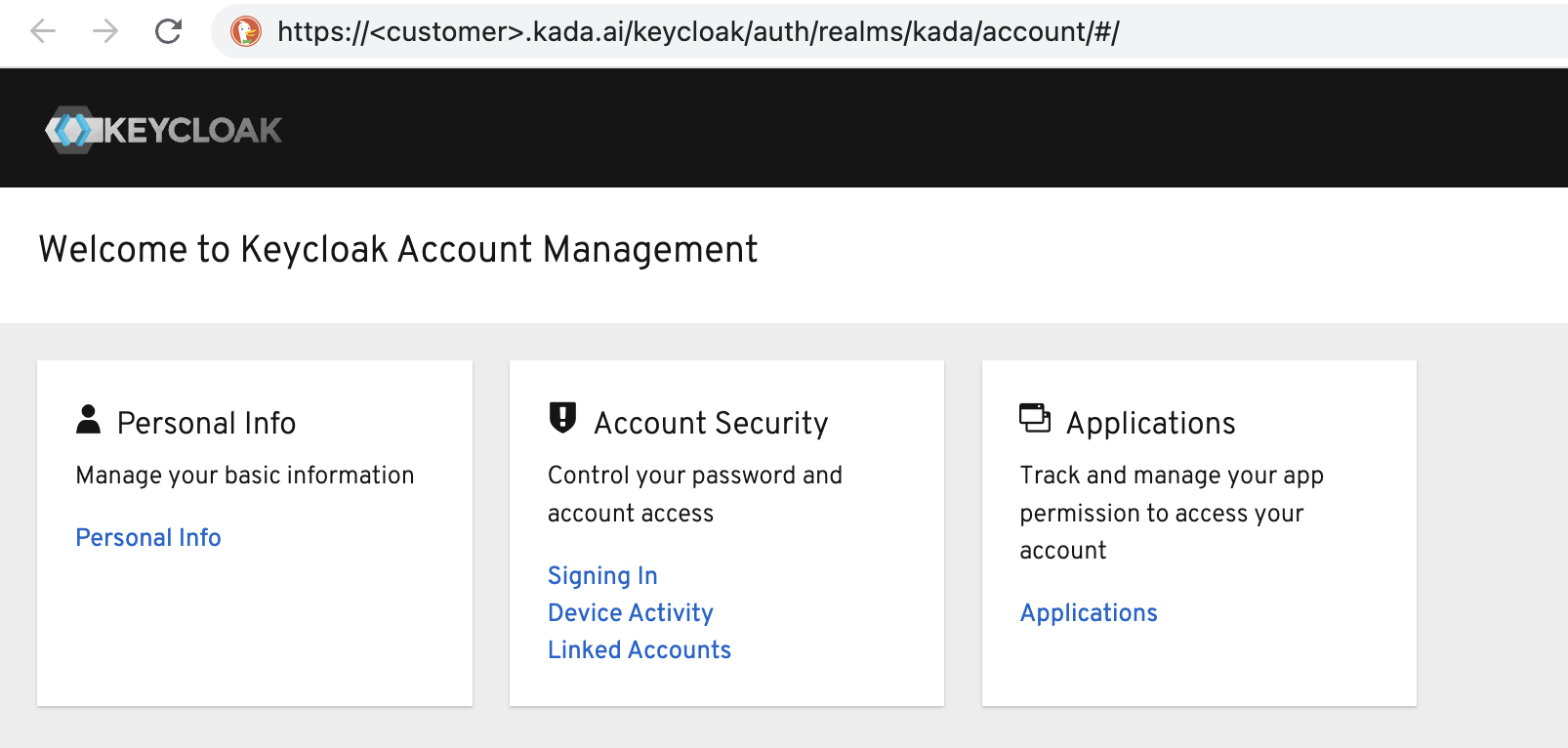Open the blue Personal Info link
1568x748 pixels.
(148, 538)
